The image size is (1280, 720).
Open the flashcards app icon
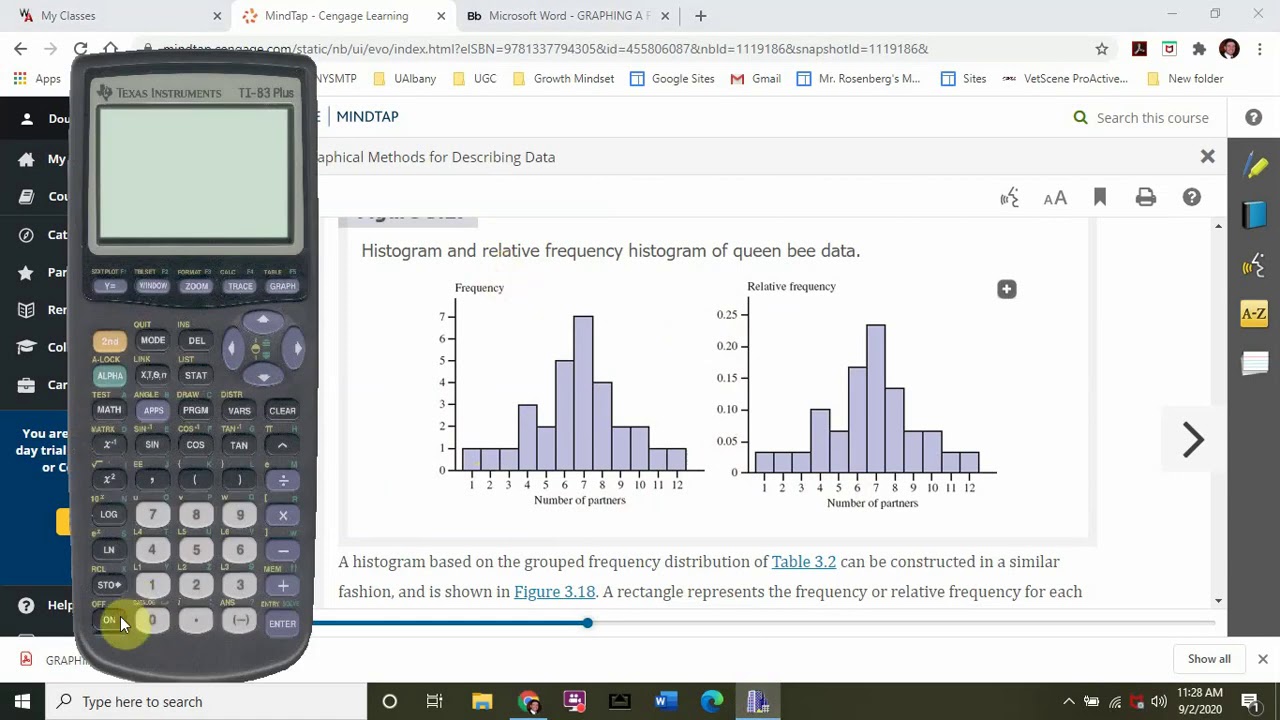1255,363
